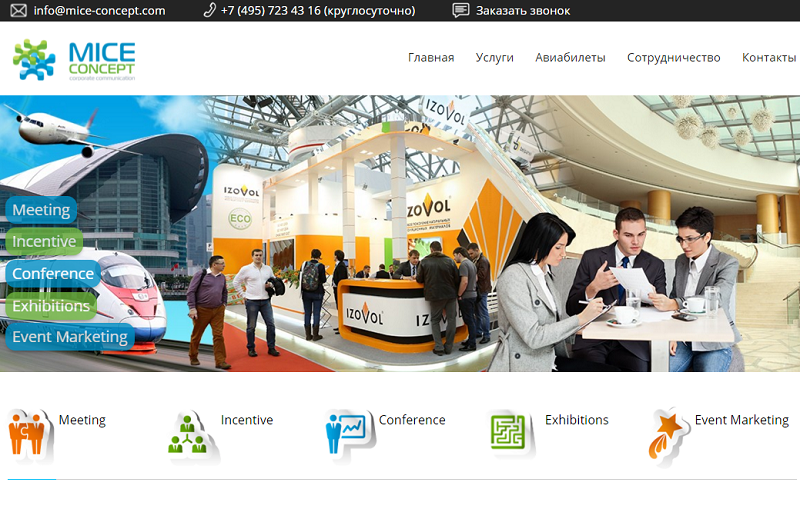The height and width of the screenshot is (512, 800).
Task: Go to Авиабилеты page
Action: tap(570, 58)
